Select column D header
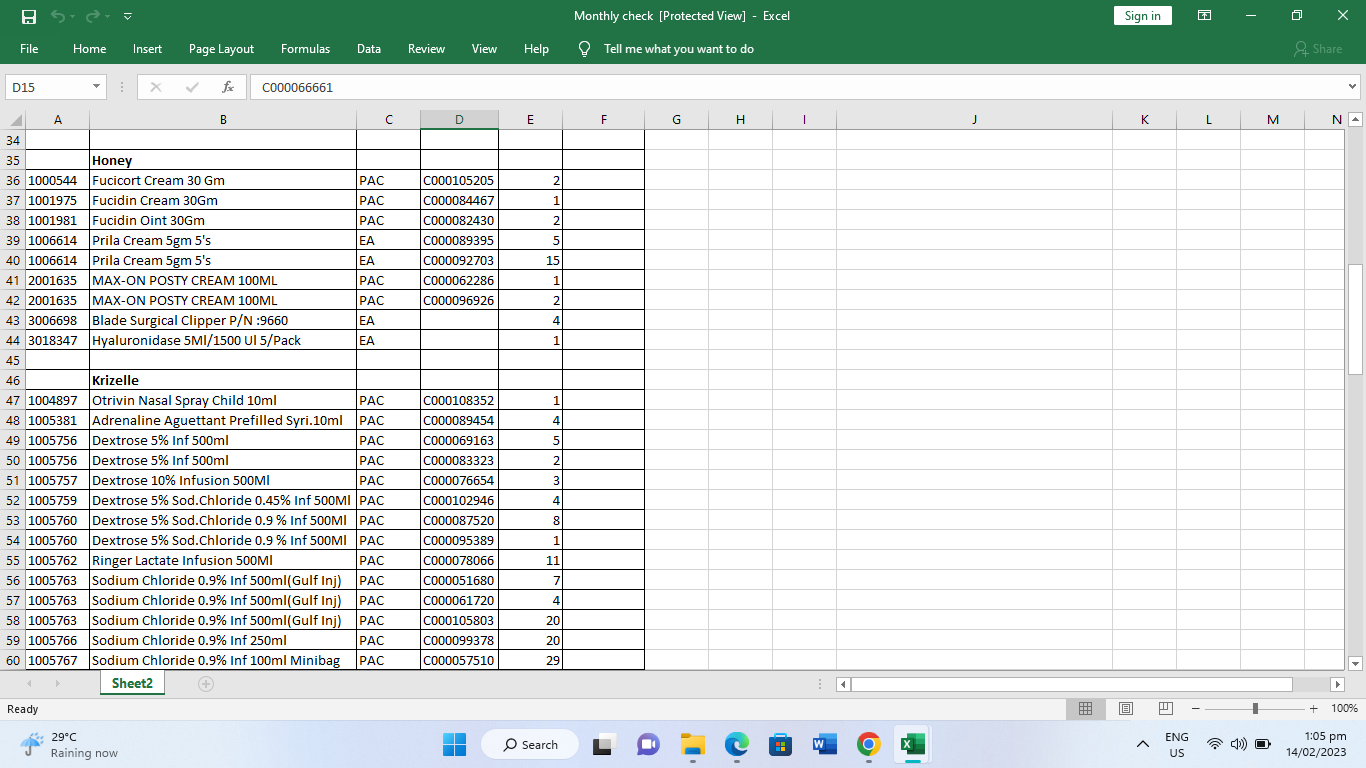 click(459, 120)
